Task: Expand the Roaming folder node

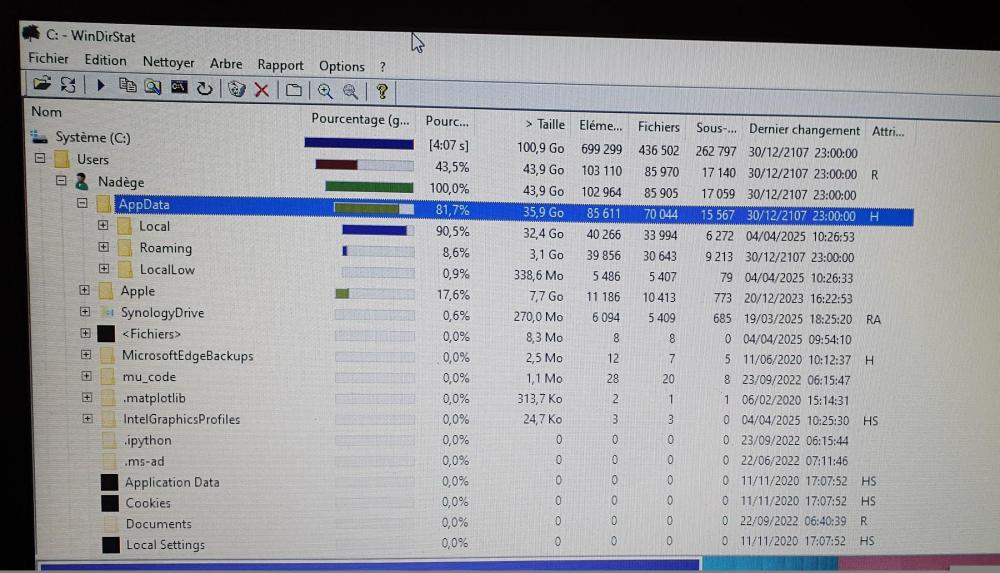Action: pyautogui.click(x=103, y=247)
